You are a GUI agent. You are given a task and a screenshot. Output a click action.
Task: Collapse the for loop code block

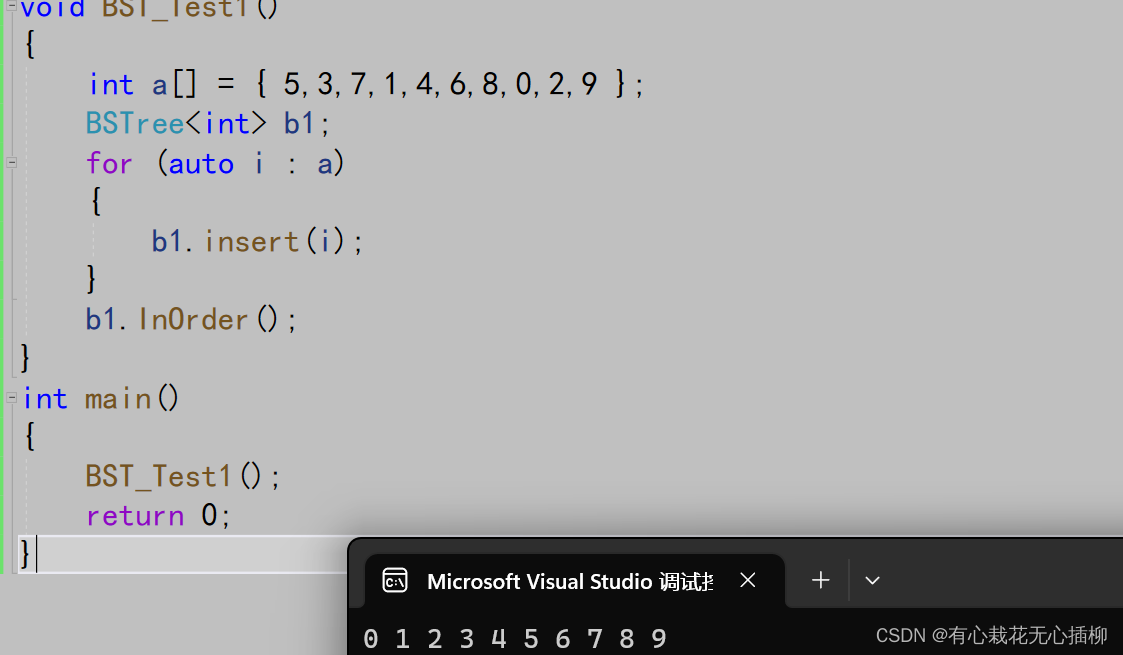[x=13, y=162]
